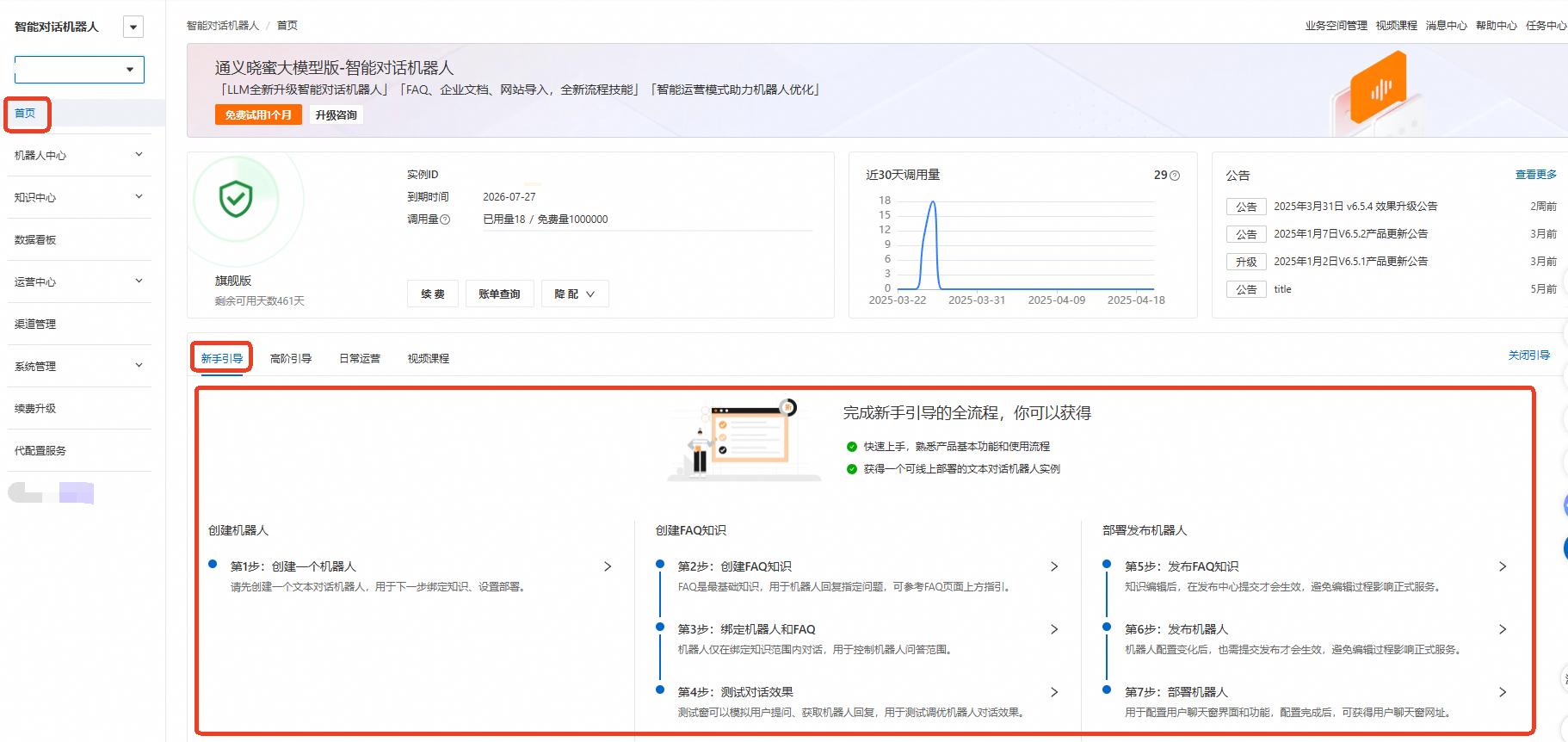Click the 账单查询 button
1568x742 pixels.
point(499,294)
